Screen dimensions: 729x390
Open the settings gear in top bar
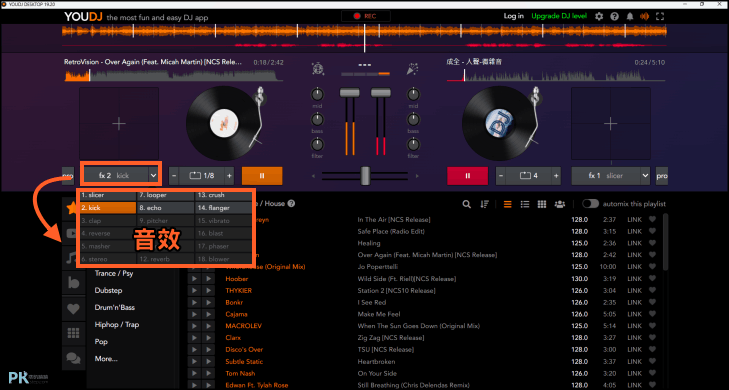(599, 16)
